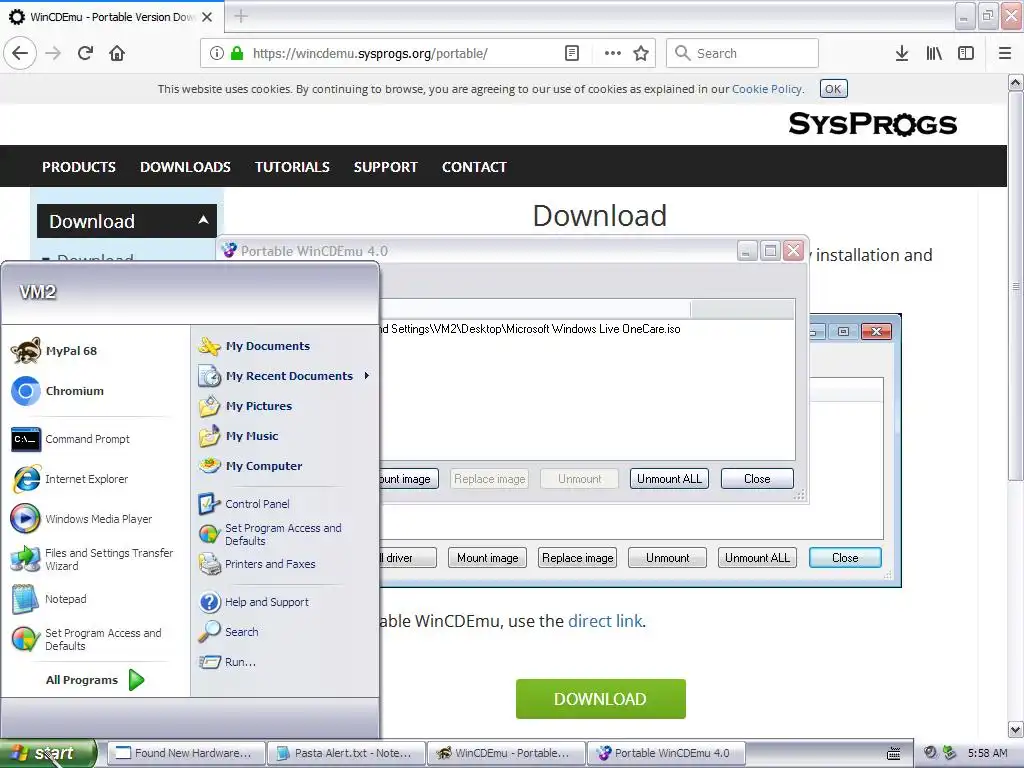Open the browser home page
Viewport: 1024px width, 768px height.
coord(117,53)
